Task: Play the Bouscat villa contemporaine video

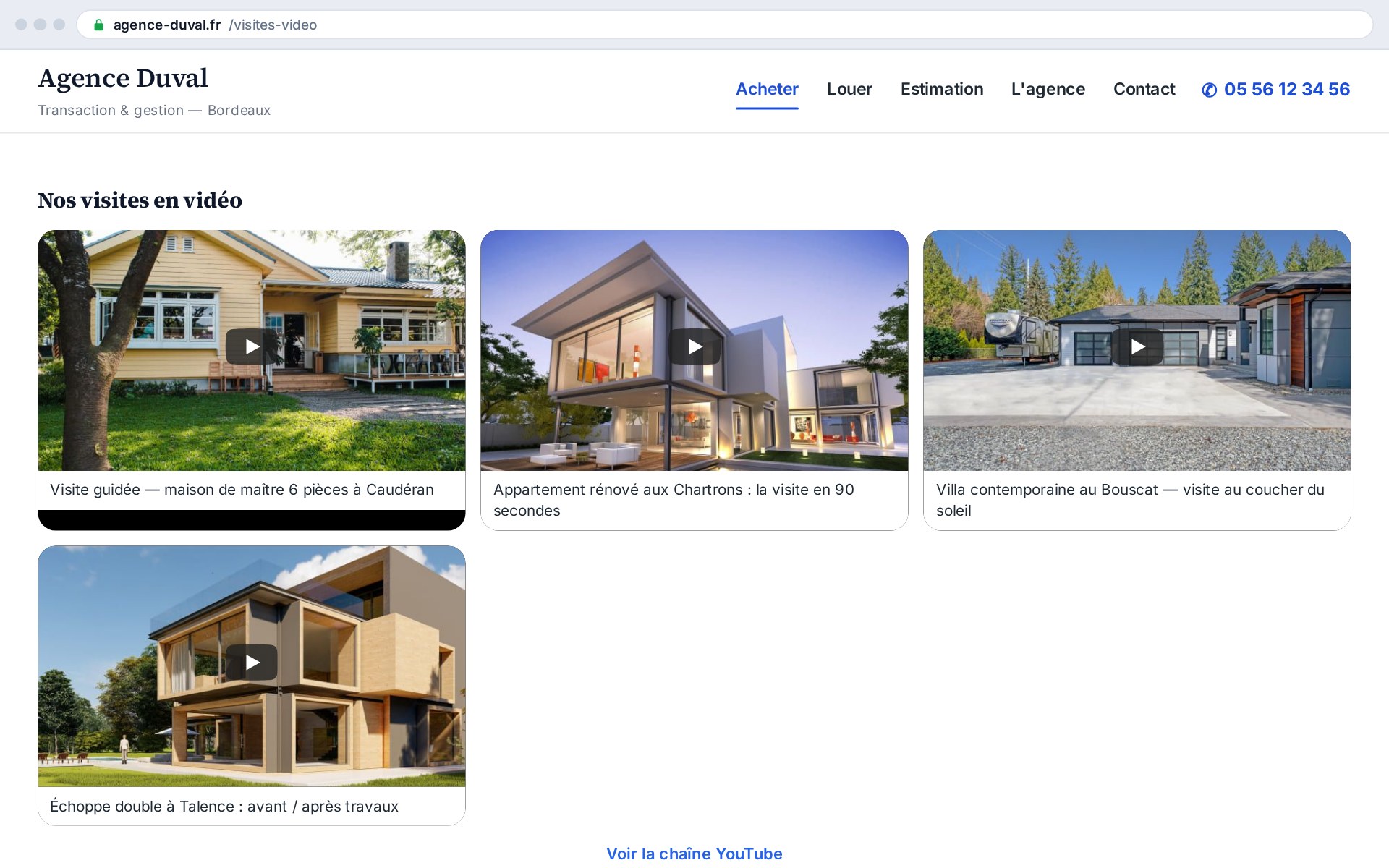Action: pos(1137,346)
